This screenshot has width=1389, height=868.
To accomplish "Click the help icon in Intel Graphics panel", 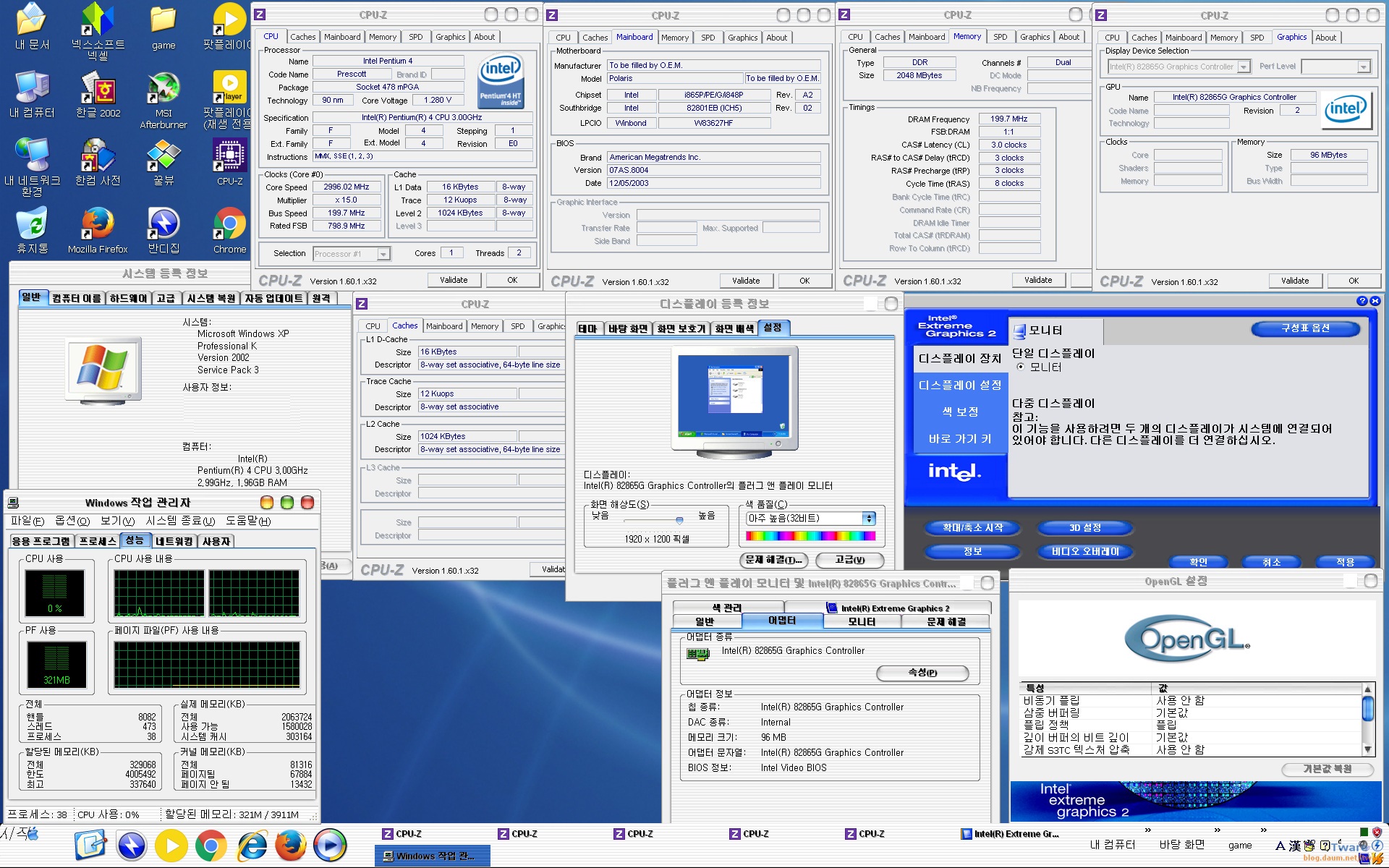I will point(1362,301).
